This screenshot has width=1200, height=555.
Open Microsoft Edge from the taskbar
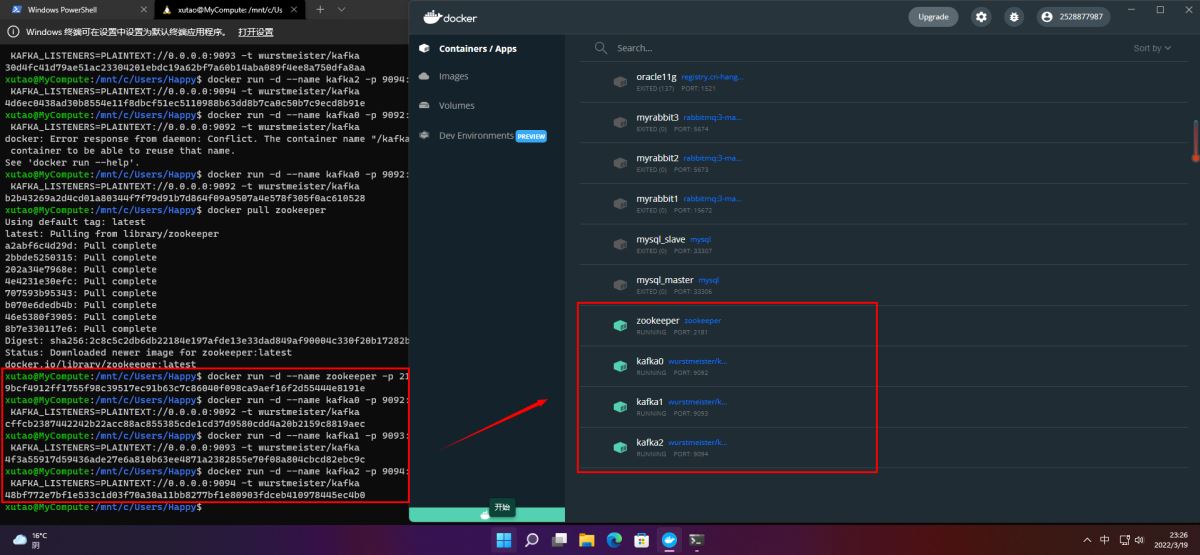point(614,540)
